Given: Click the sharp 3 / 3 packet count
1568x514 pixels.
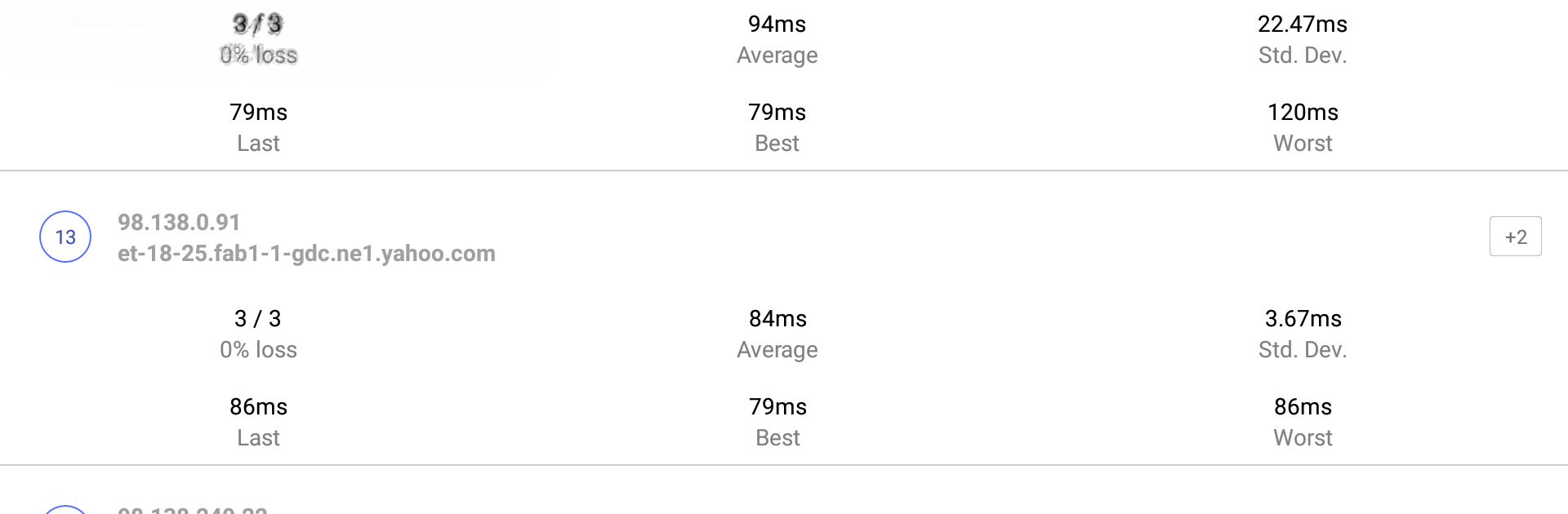Looking at the screenshot, I should pyautogui.click(x=257, y=318).
